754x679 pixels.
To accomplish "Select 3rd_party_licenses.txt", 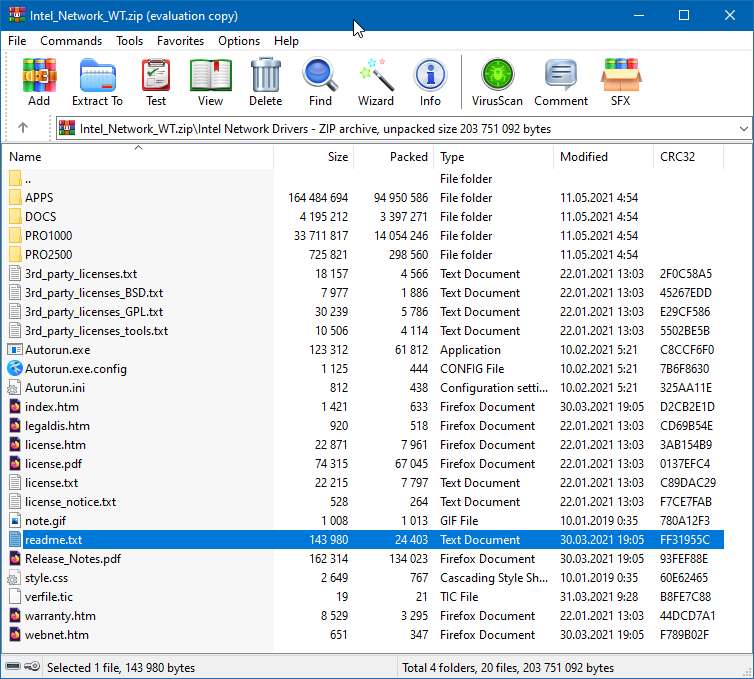I will 364,274.
